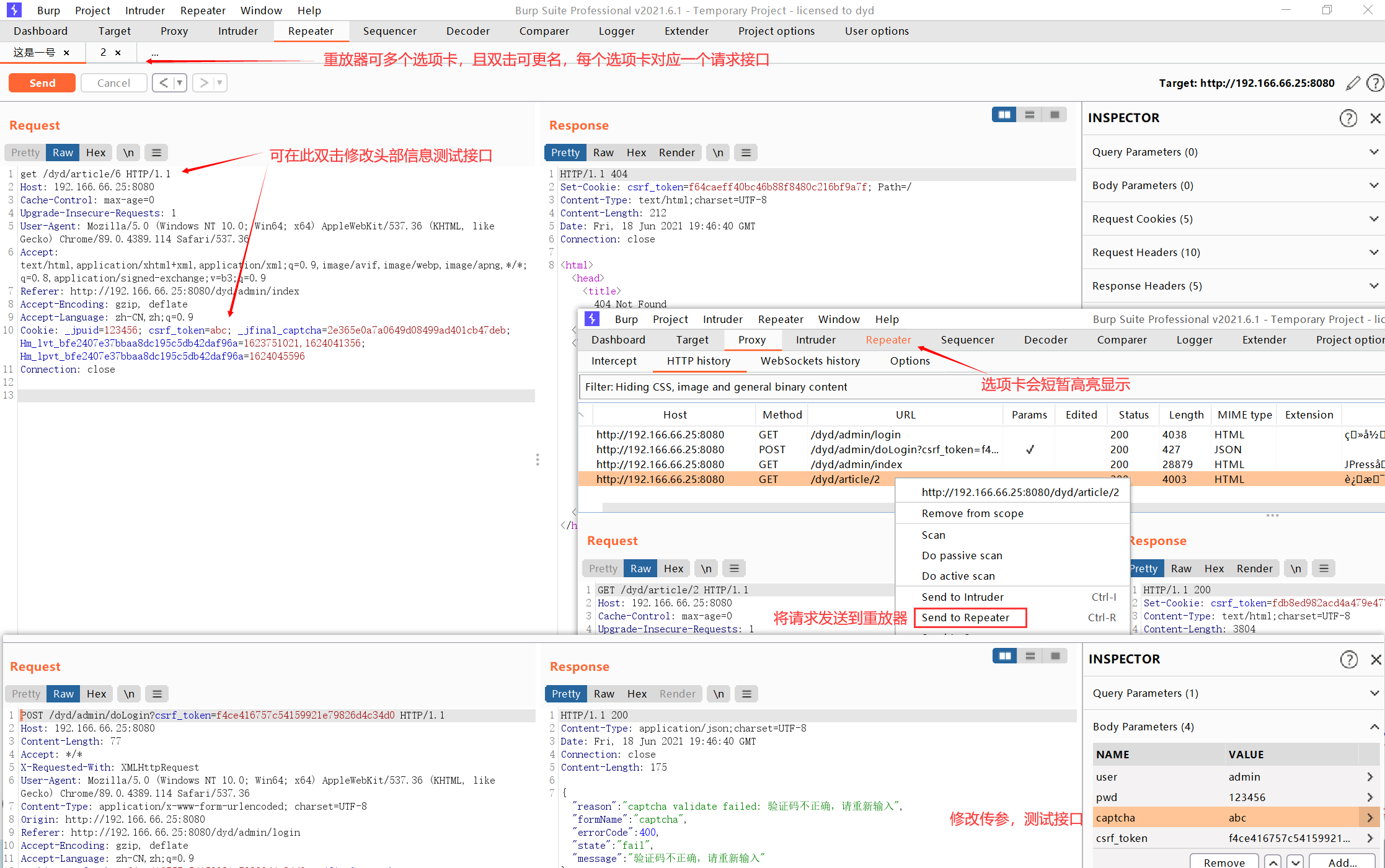Close repeater tab 2
Screen dimensions: 1385x868
[x=118, y=53]
